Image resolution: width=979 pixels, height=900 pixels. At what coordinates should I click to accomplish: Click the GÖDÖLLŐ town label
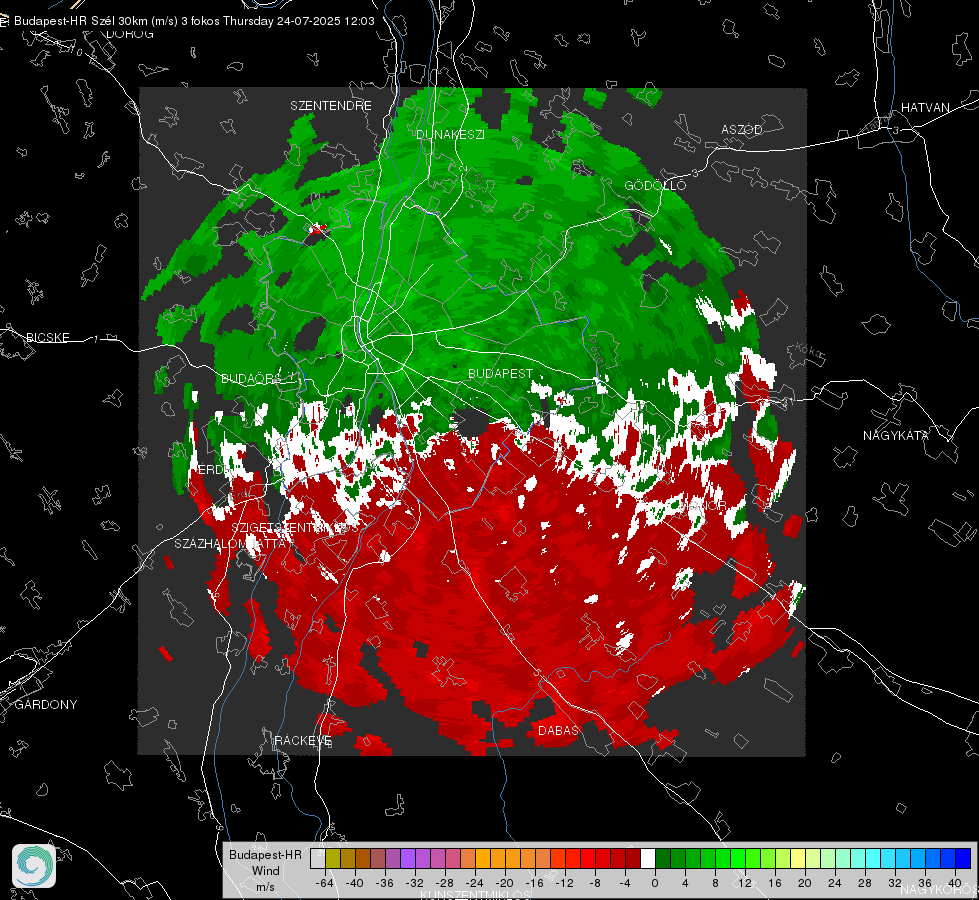(x=655, y=185)
